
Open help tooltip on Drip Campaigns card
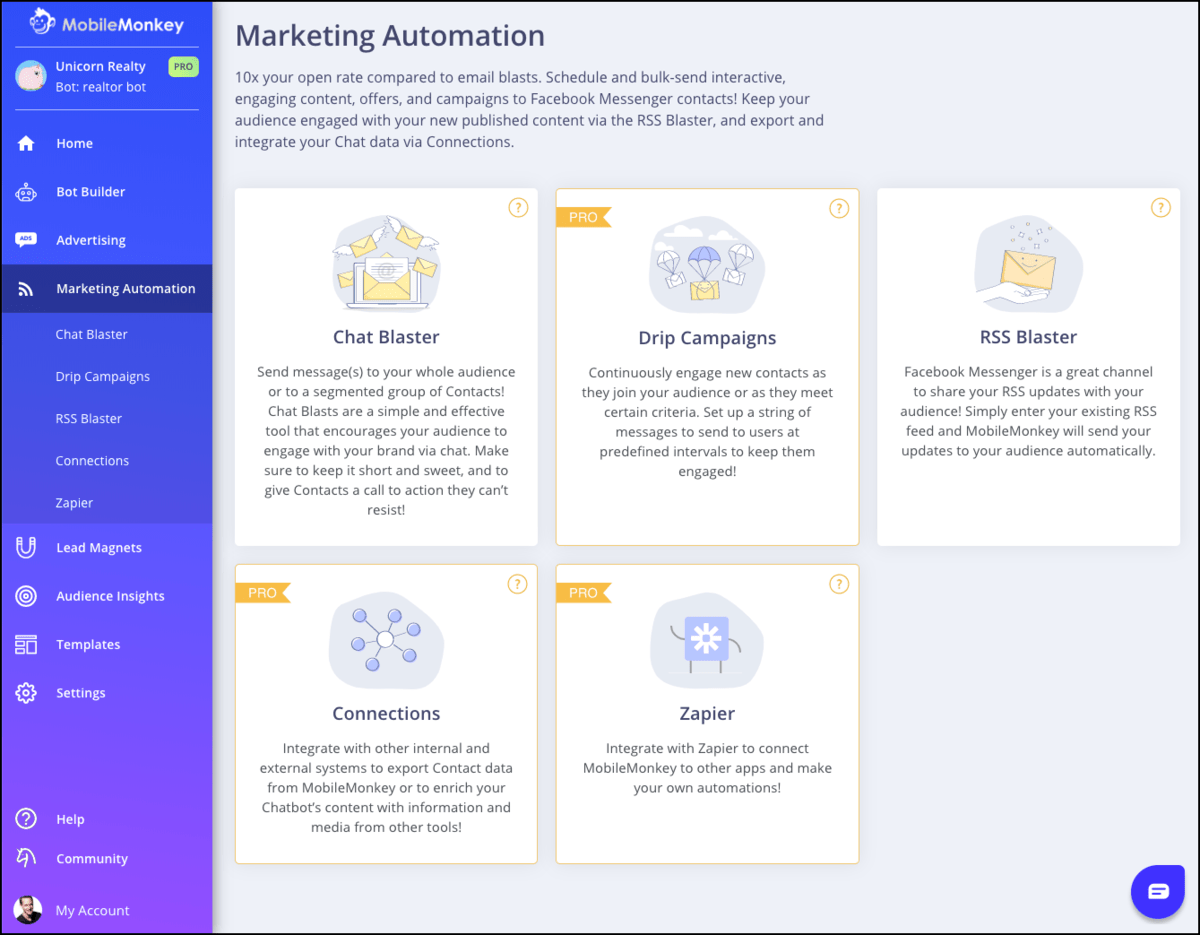point(839,208)
